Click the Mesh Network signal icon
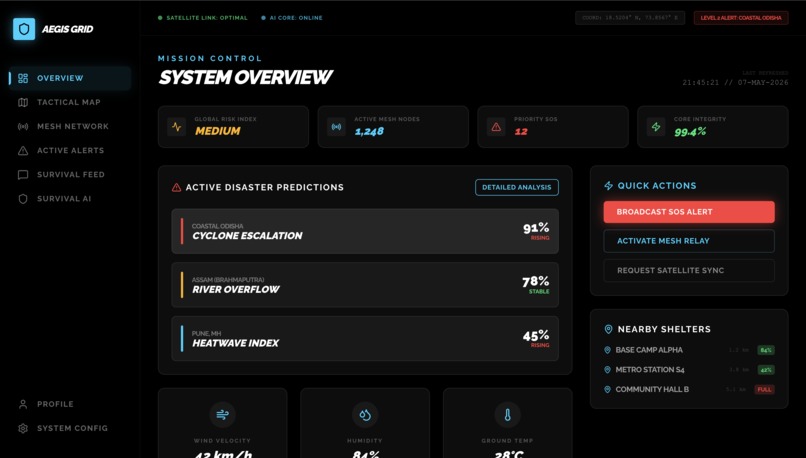 [x=23, y=126]
